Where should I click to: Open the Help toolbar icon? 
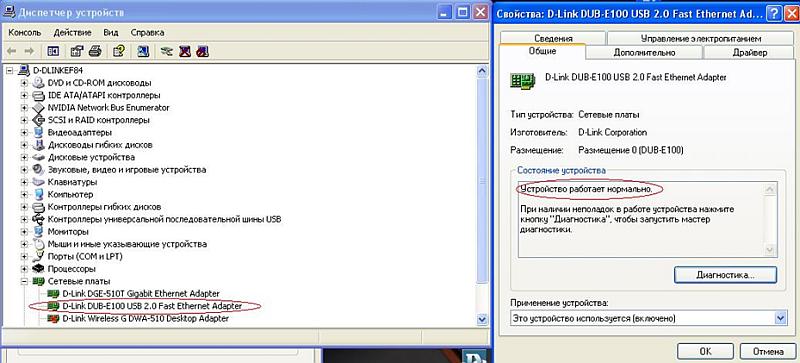118,51
